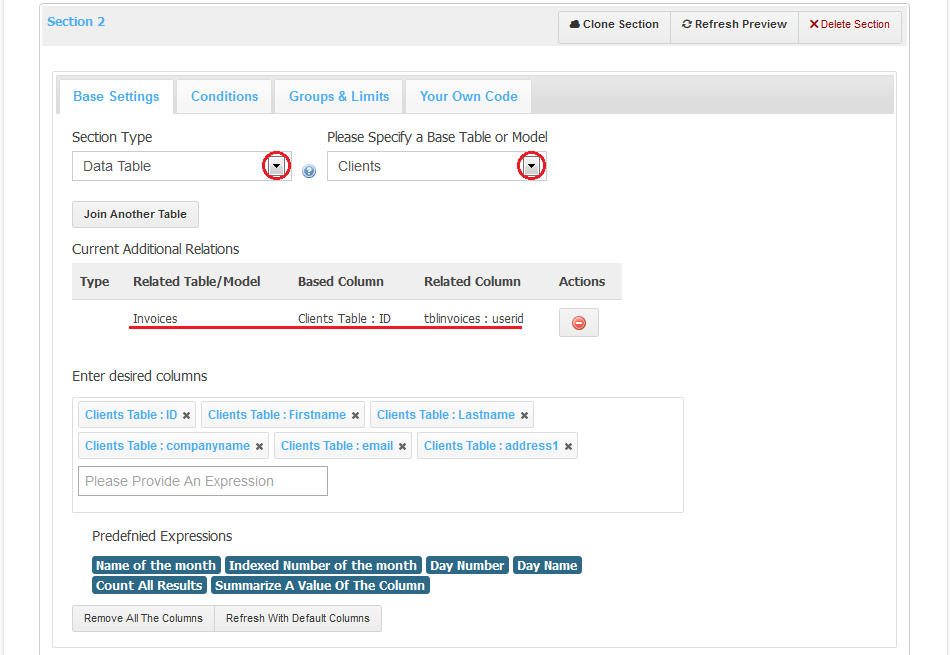Open the Base Table or Model dropdown arrow

pyautogui.click(x=531, y=166)
